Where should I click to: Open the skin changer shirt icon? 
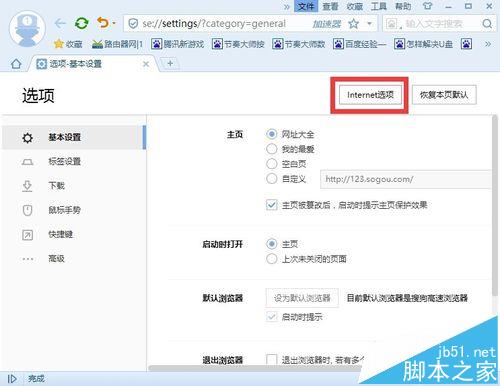428,6
